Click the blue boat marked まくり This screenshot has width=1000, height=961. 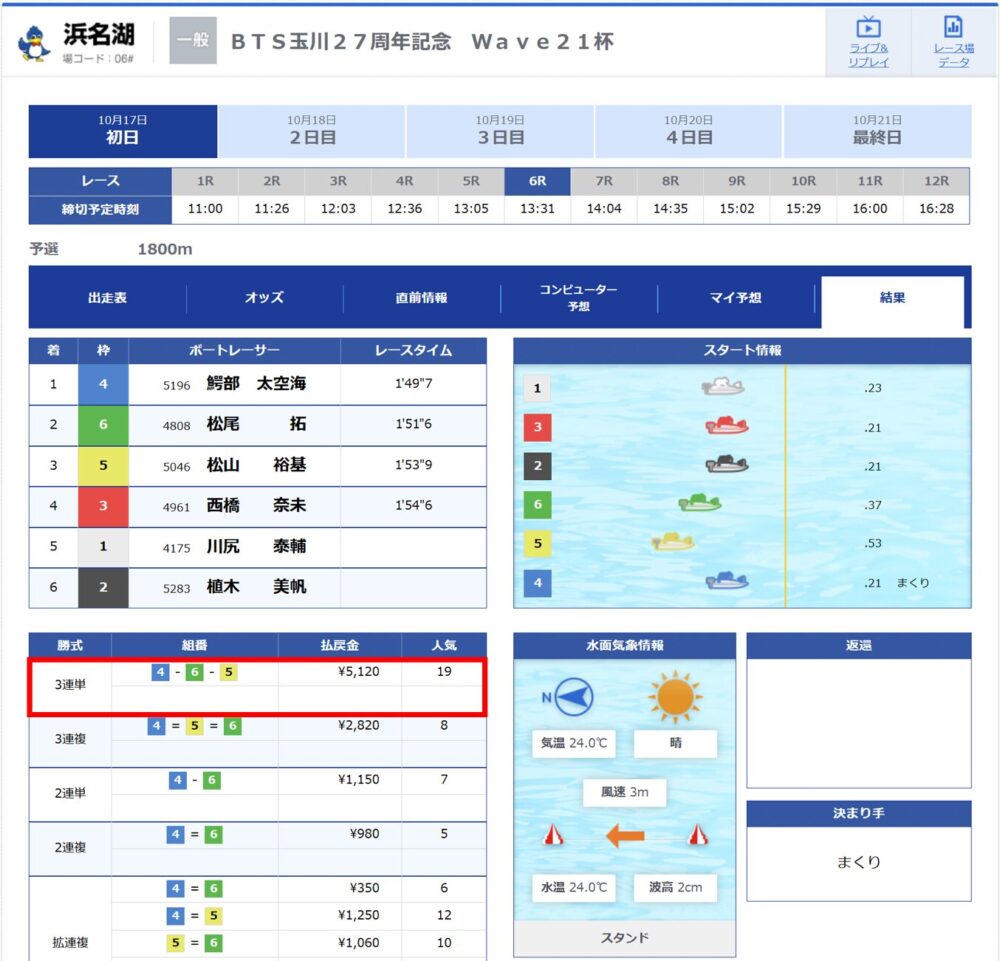726,581
